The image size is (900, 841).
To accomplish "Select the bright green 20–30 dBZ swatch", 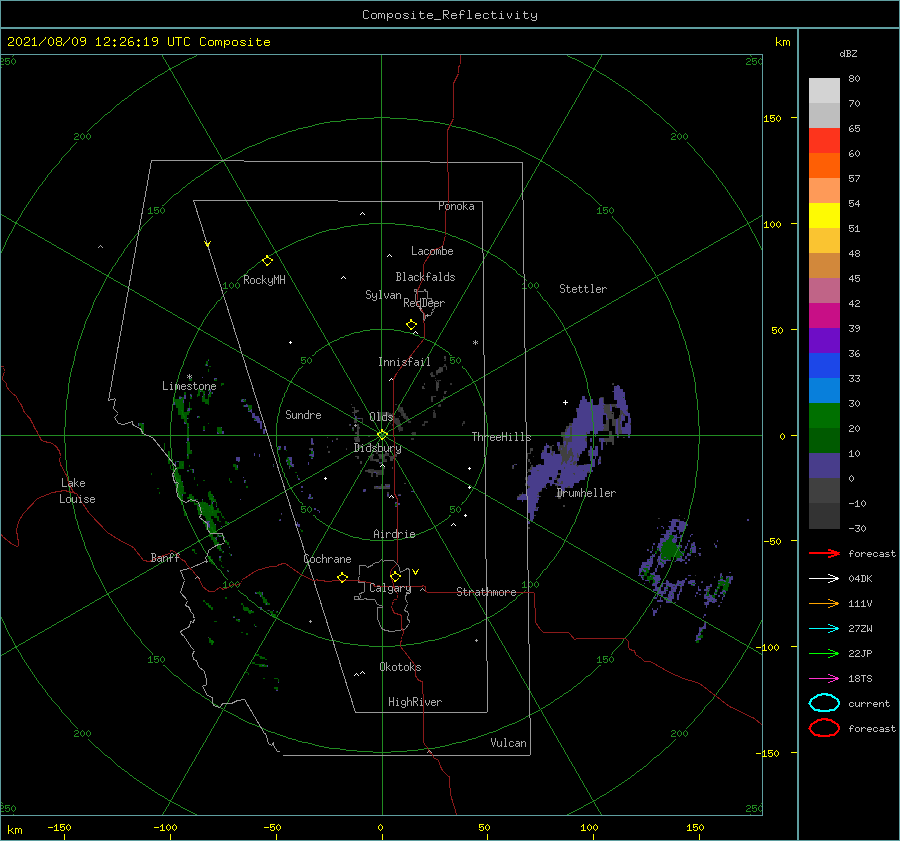I will (824, 416).
